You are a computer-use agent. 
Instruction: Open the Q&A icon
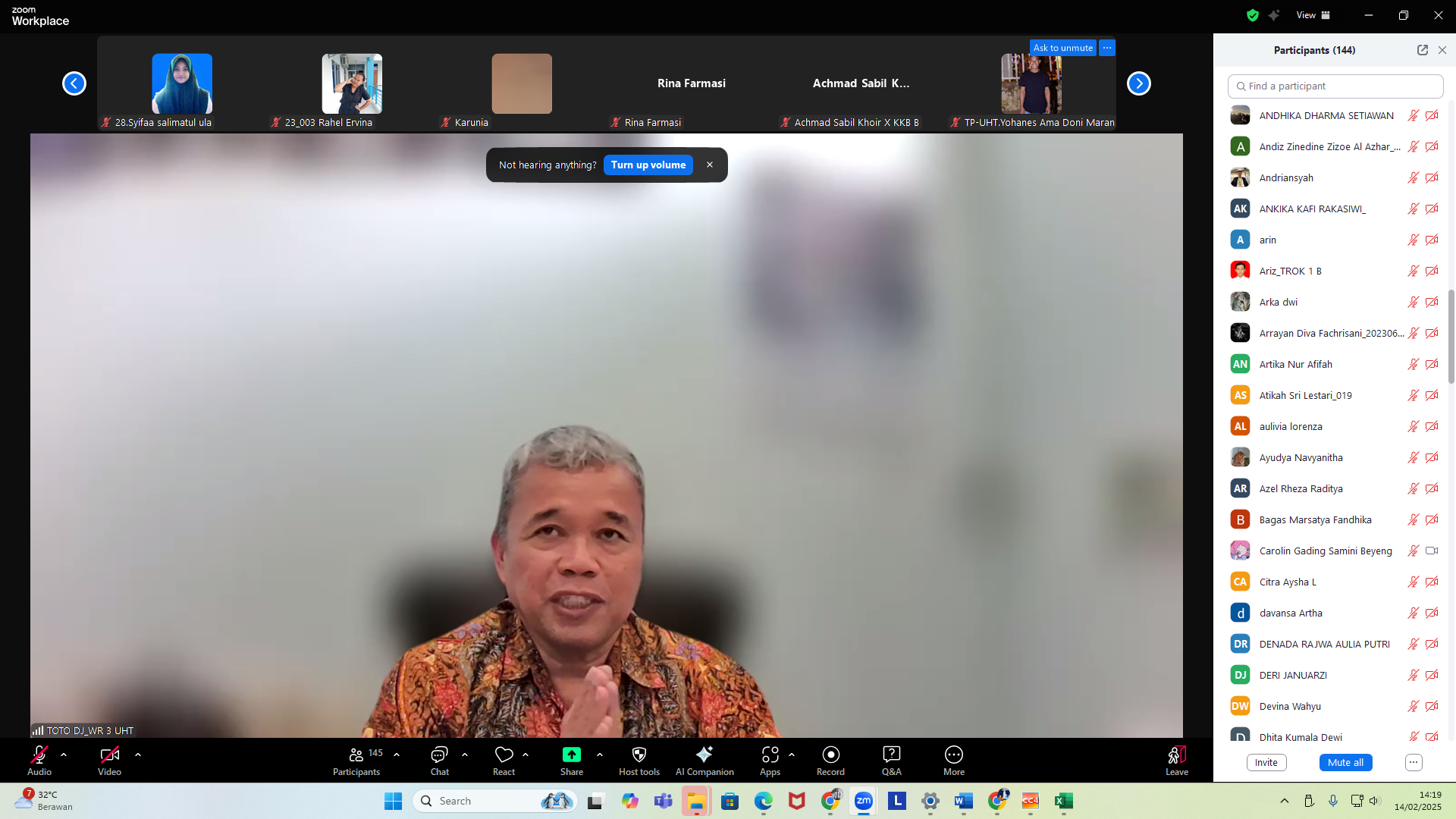click(891, 755)
